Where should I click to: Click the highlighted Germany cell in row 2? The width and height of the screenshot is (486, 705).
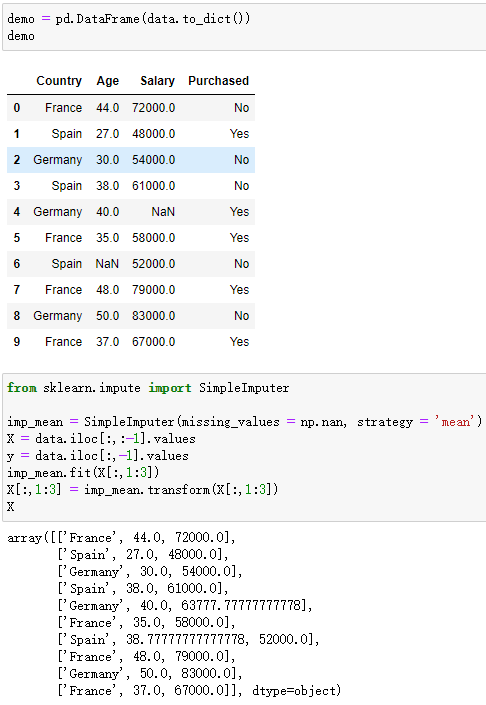click(58, 160)
